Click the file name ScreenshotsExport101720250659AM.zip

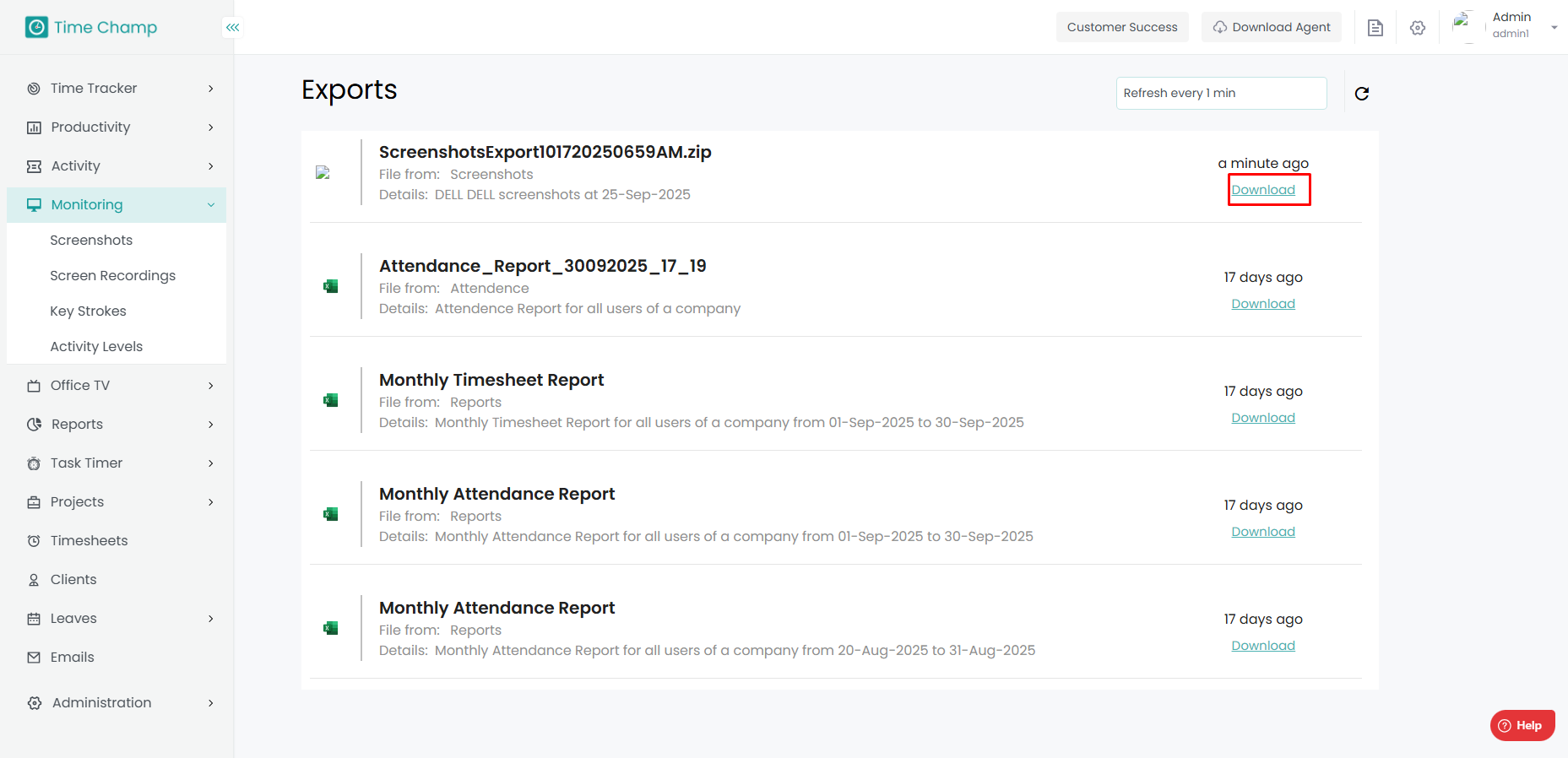click(545, 152)
